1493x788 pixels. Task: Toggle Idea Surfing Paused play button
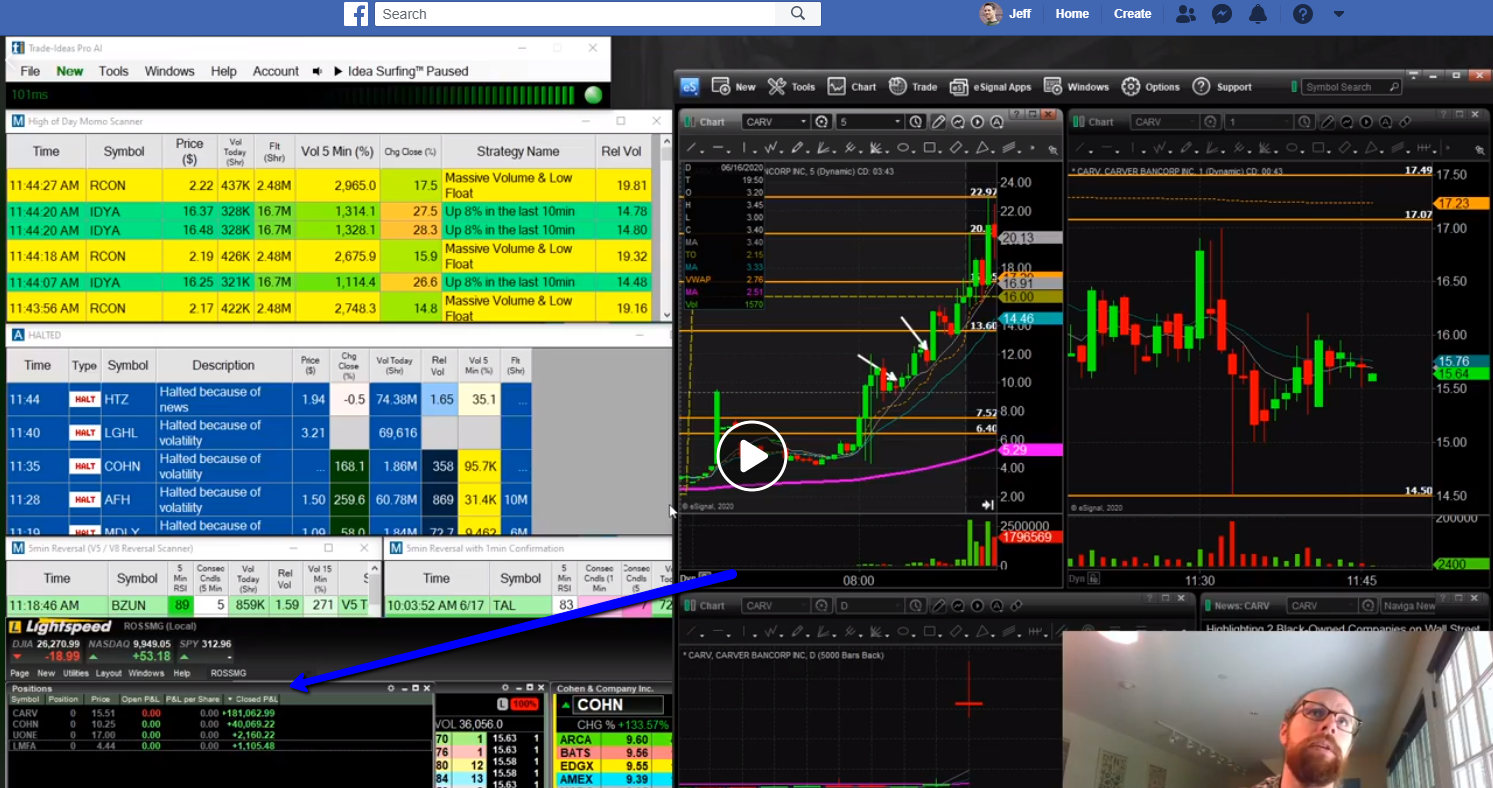338,71
